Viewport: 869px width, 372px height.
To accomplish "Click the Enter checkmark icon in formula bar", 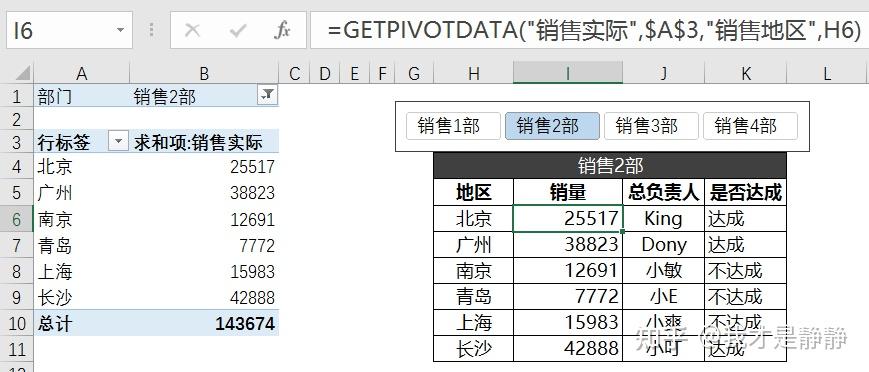I will [x=237, y=30].
